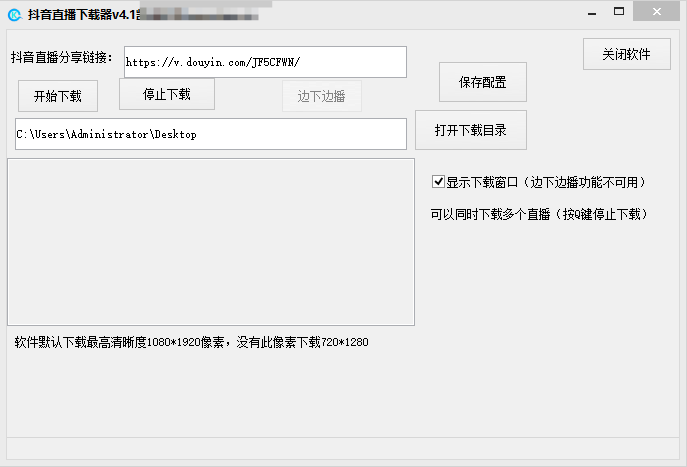Focus the Douyin share link URL field
Image resolution: width=687 pixels, height=467 pixels.
[265, 62]
